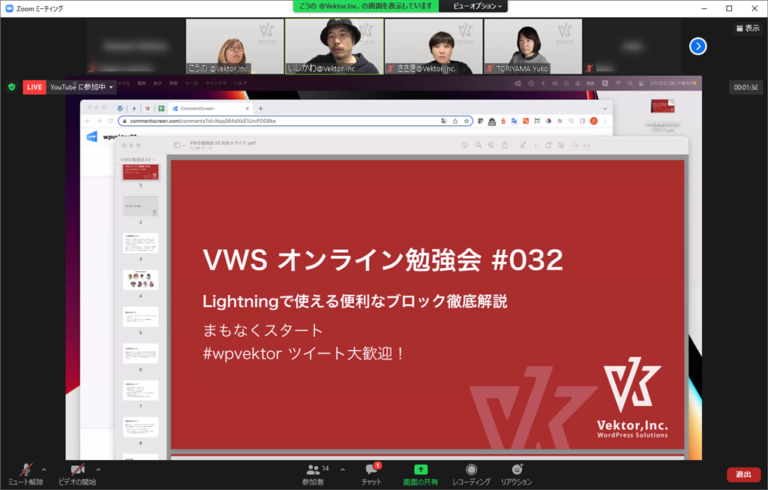Screen dimensions: 768x490
Task: Click the green screen-sharing notice banner
Action: (366, 6)
